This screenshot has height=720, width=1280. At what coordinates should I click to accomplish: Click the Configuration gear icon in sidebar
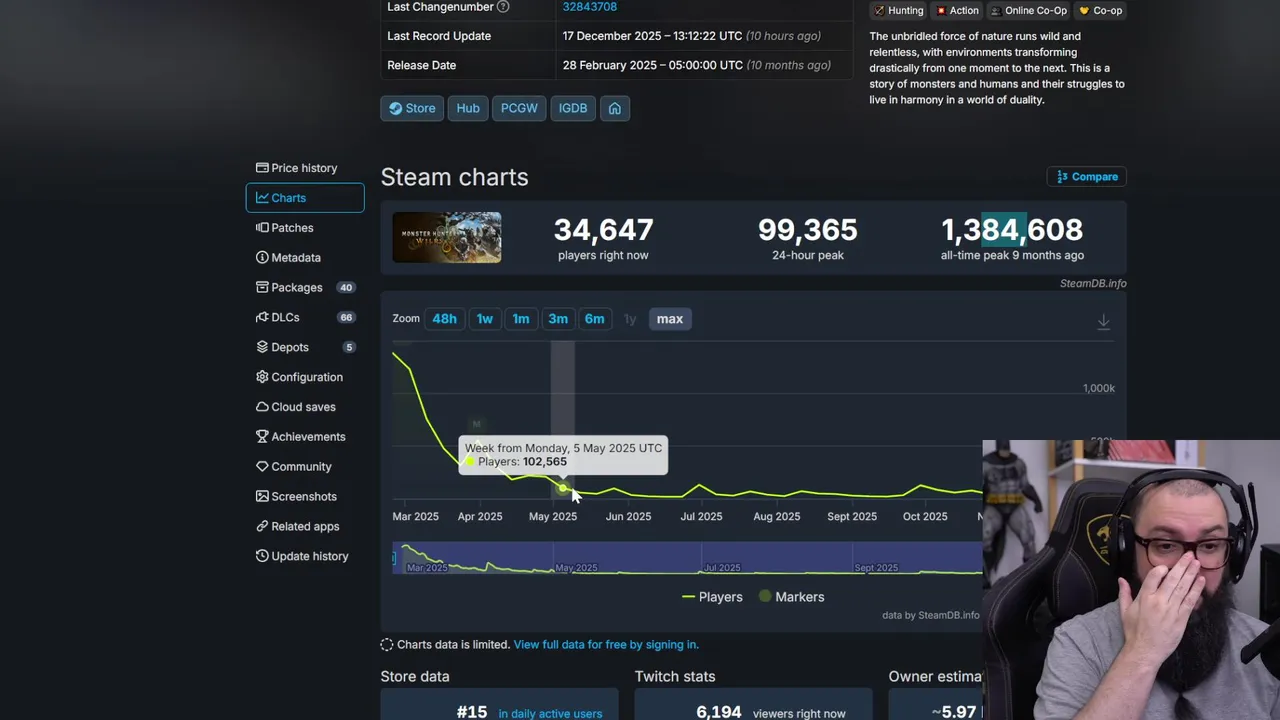262,377
